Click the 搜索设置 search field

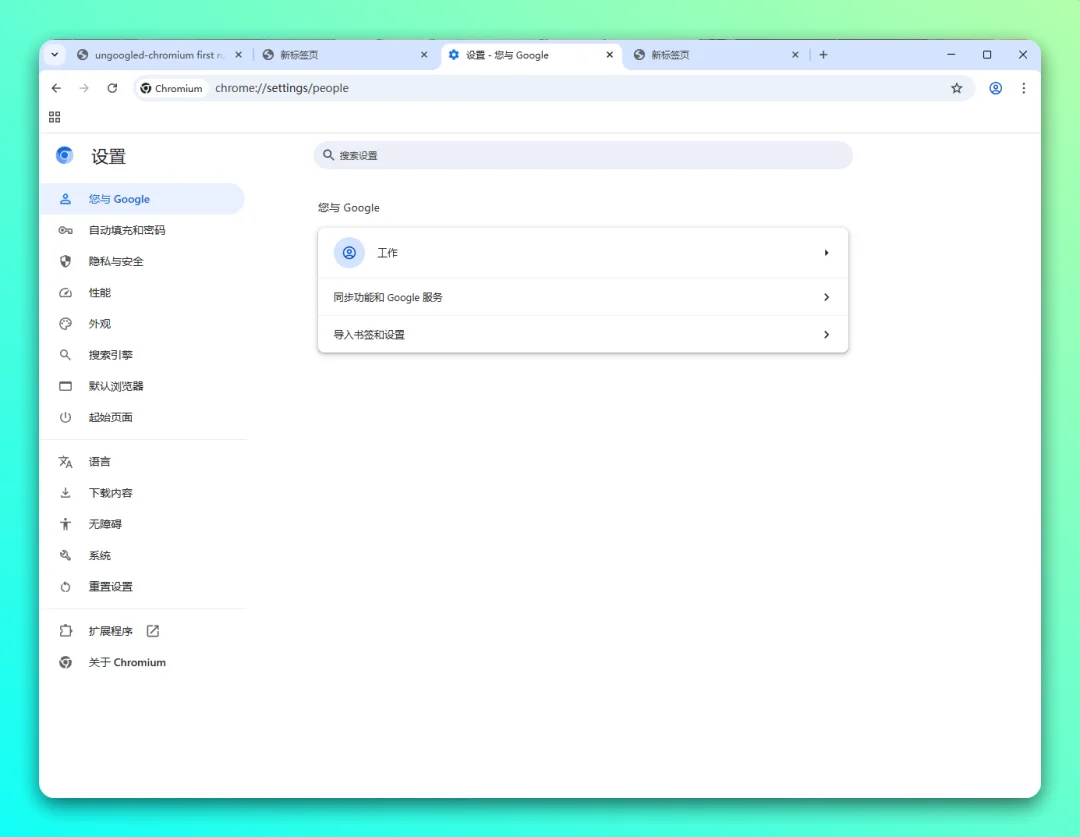583,155
